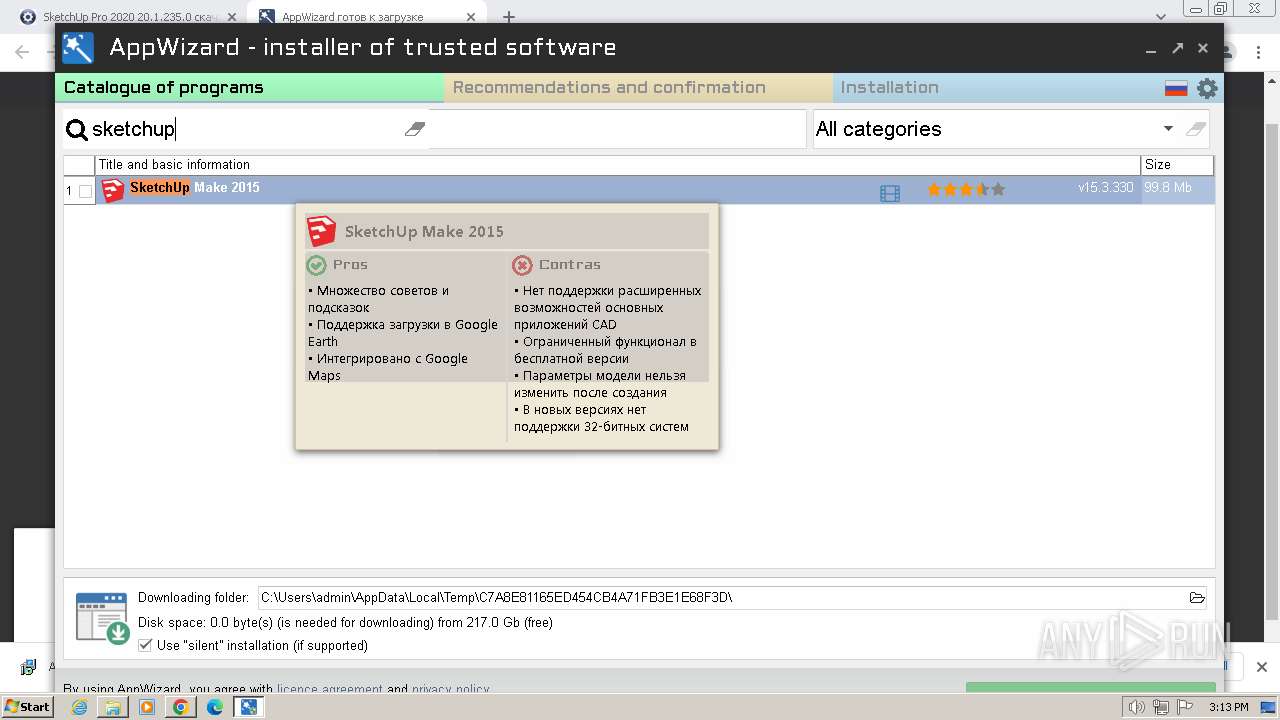Viewport: 1280px width, 720px height.
Task: Click the volume icon in the system tray
Action: (1137, 707)
